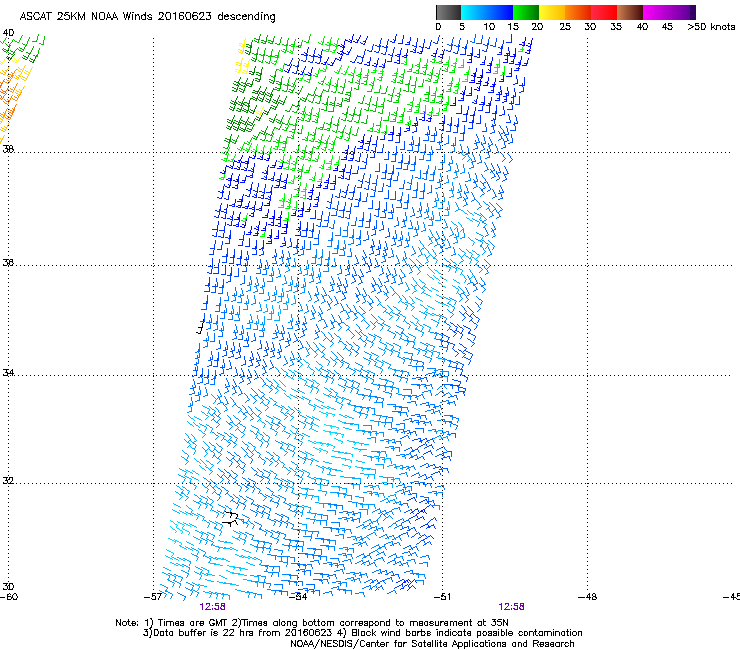Click the black wind barb on the swath's west edge
This screenshot has width=740, height=650.
tap(201, 327)
